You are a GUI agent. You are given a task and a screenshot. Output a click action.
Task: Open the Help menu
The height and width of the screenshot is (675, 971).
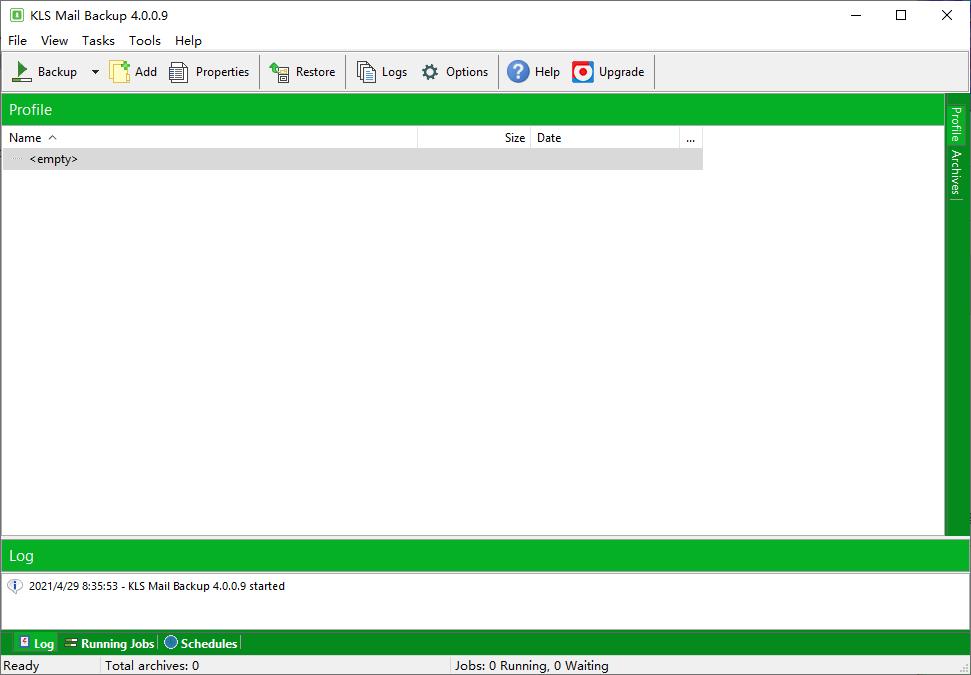click(x=188, y=40)
